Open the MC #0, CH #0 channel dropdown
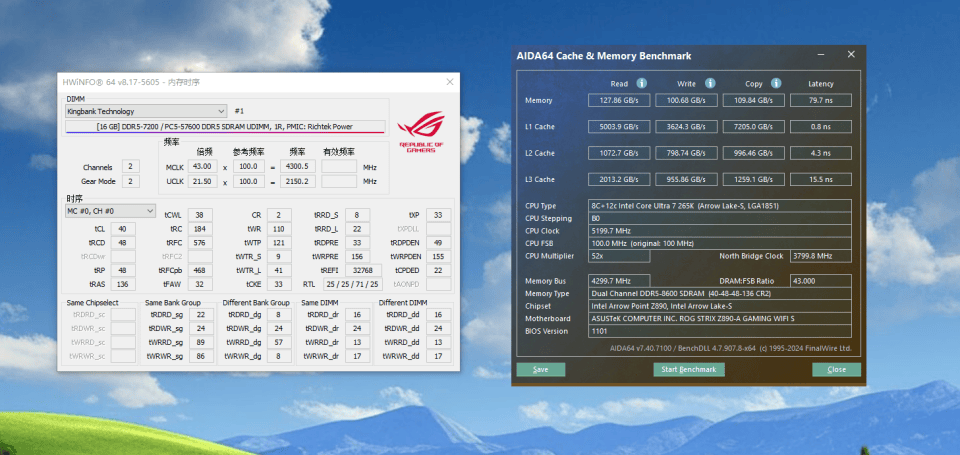960x455 pixels. [110, 211]
